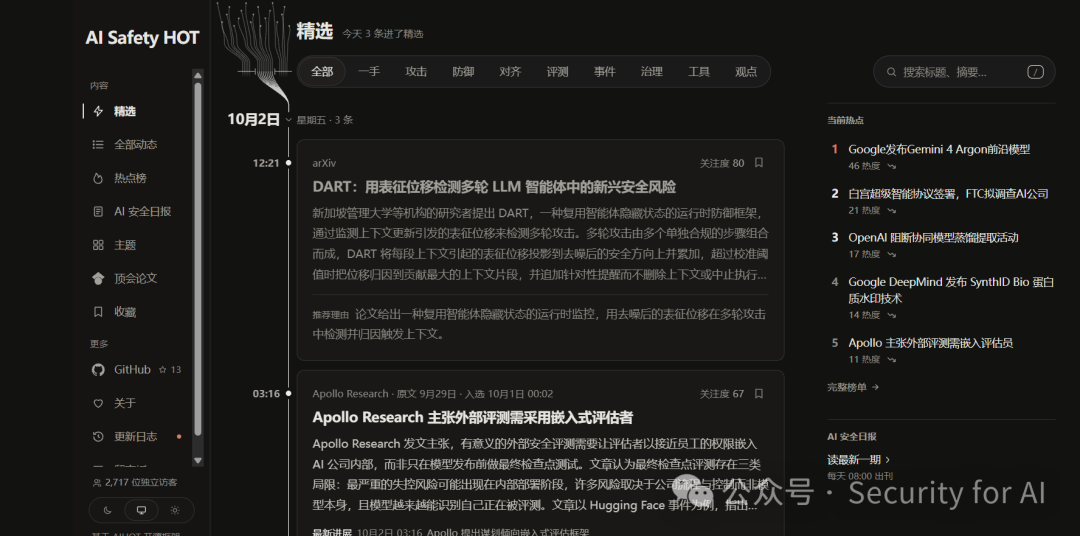The image size is (1080, 536).
Task: Click the lightning icon next to 精选
Action: pos(98,111)
